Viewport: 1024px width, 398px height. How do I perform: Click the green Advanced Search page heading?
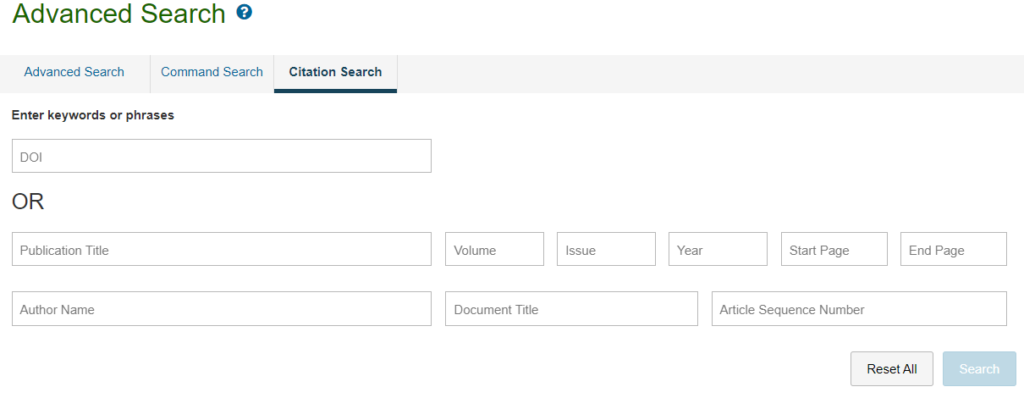click(119, 13)
